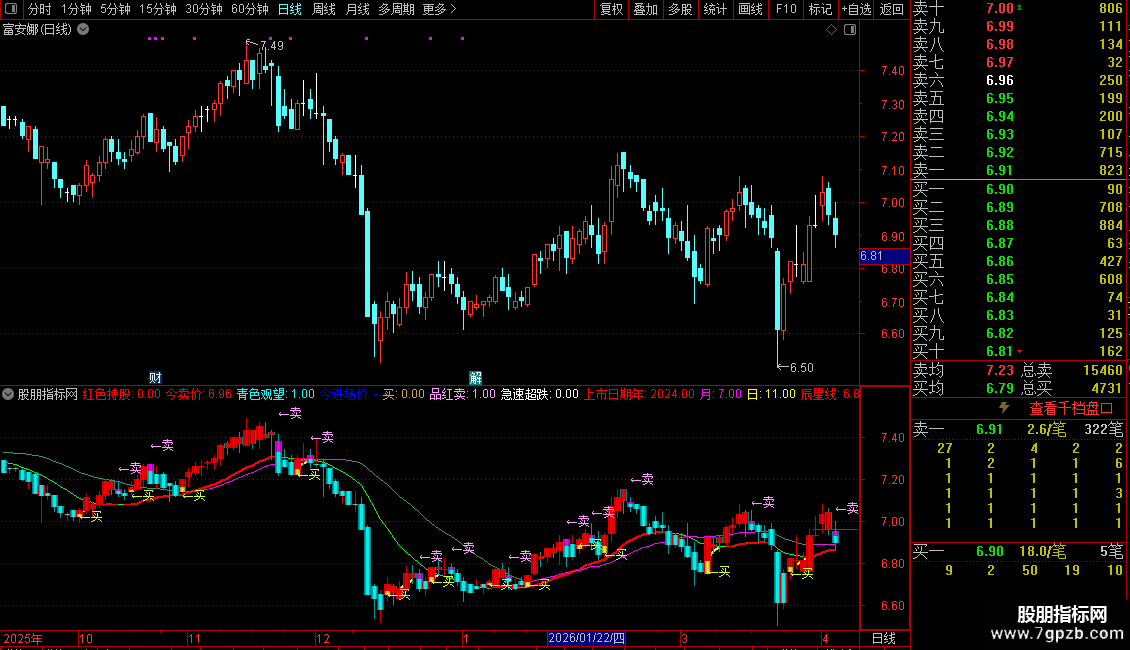The image size is (1130, 650).
Task: Expand the 股朋指标网 indicator dropdown circle
Action: [8, 394]
